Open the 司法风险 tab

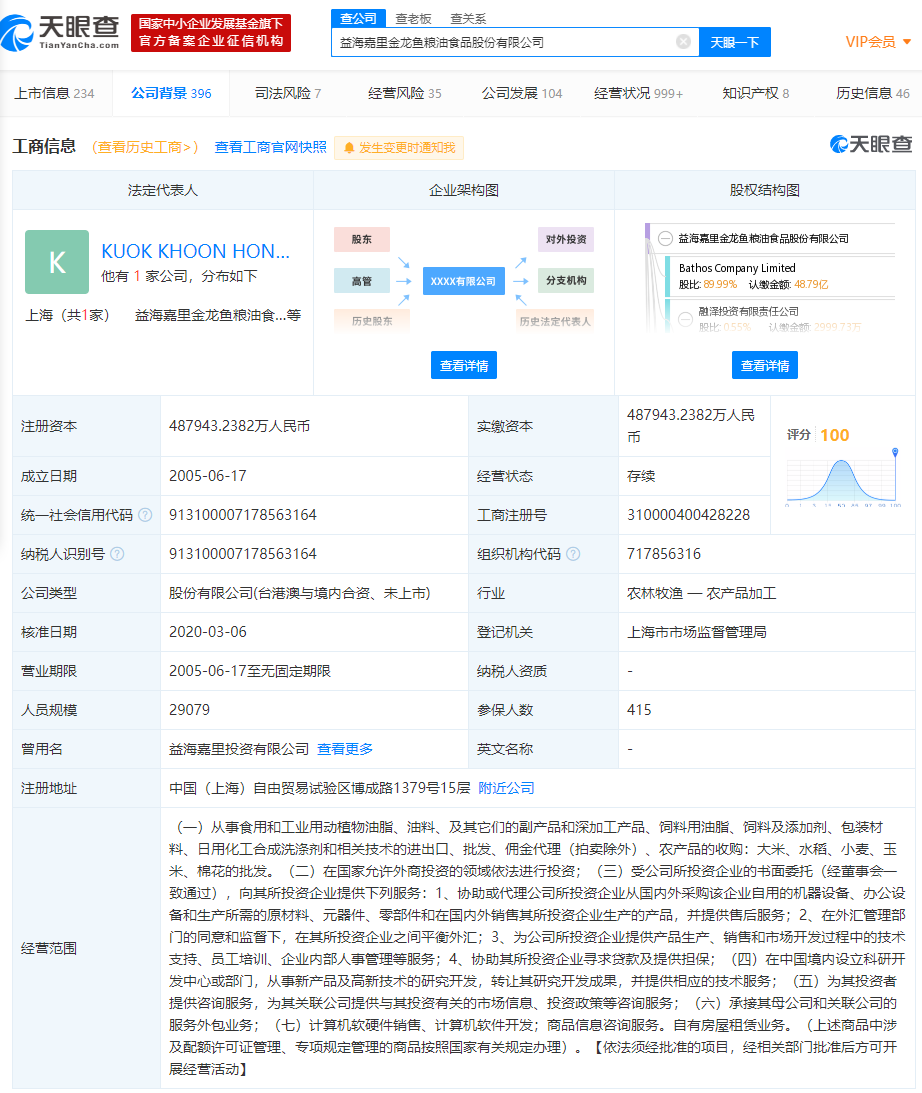click(x=288, y=93)
